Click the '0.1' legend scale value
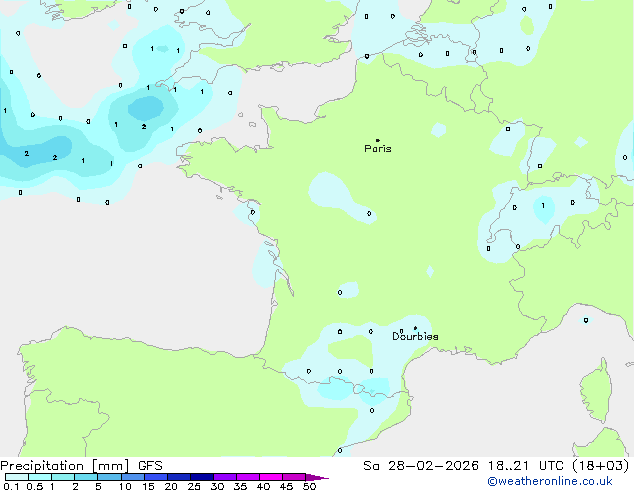 (x=11, y=486)
